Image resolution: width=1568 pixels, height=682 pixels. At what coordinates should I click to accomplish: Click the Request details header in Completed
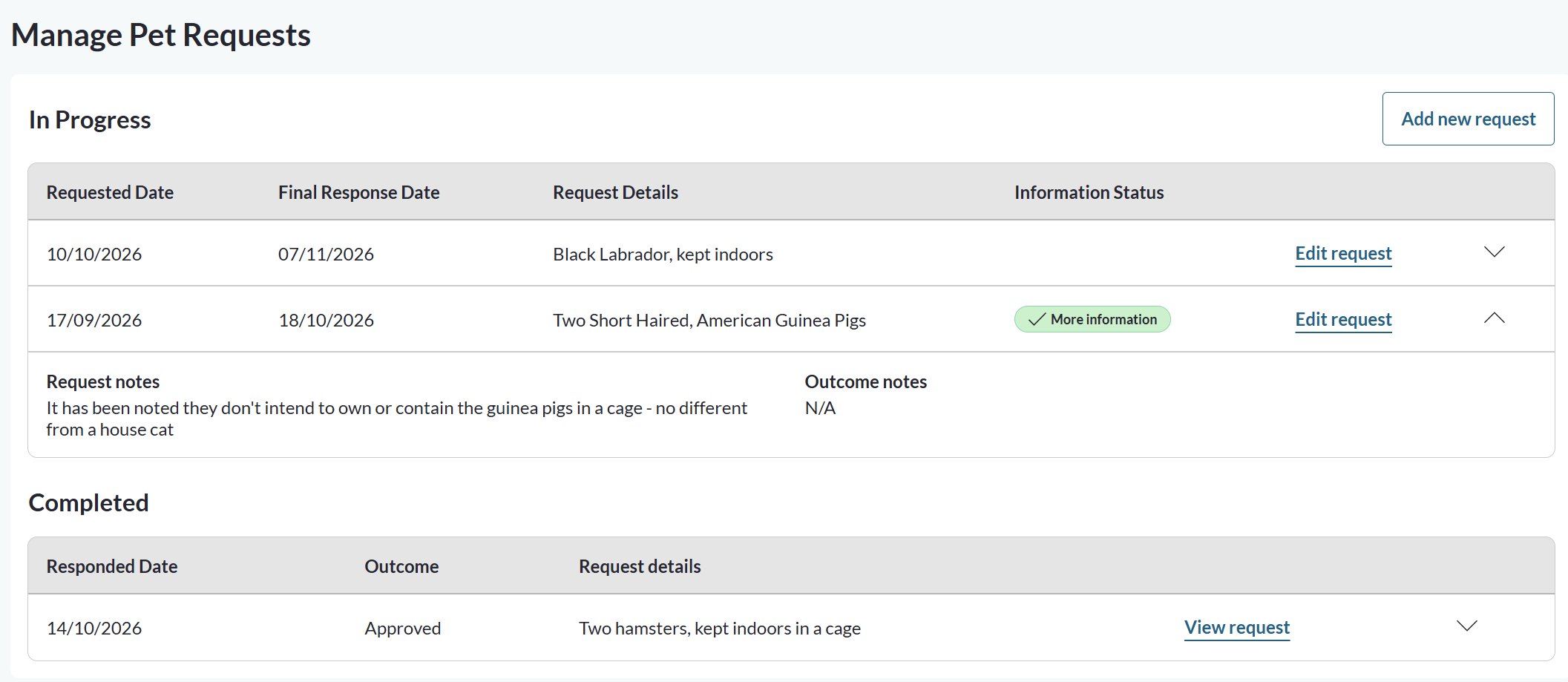[640, 567]
